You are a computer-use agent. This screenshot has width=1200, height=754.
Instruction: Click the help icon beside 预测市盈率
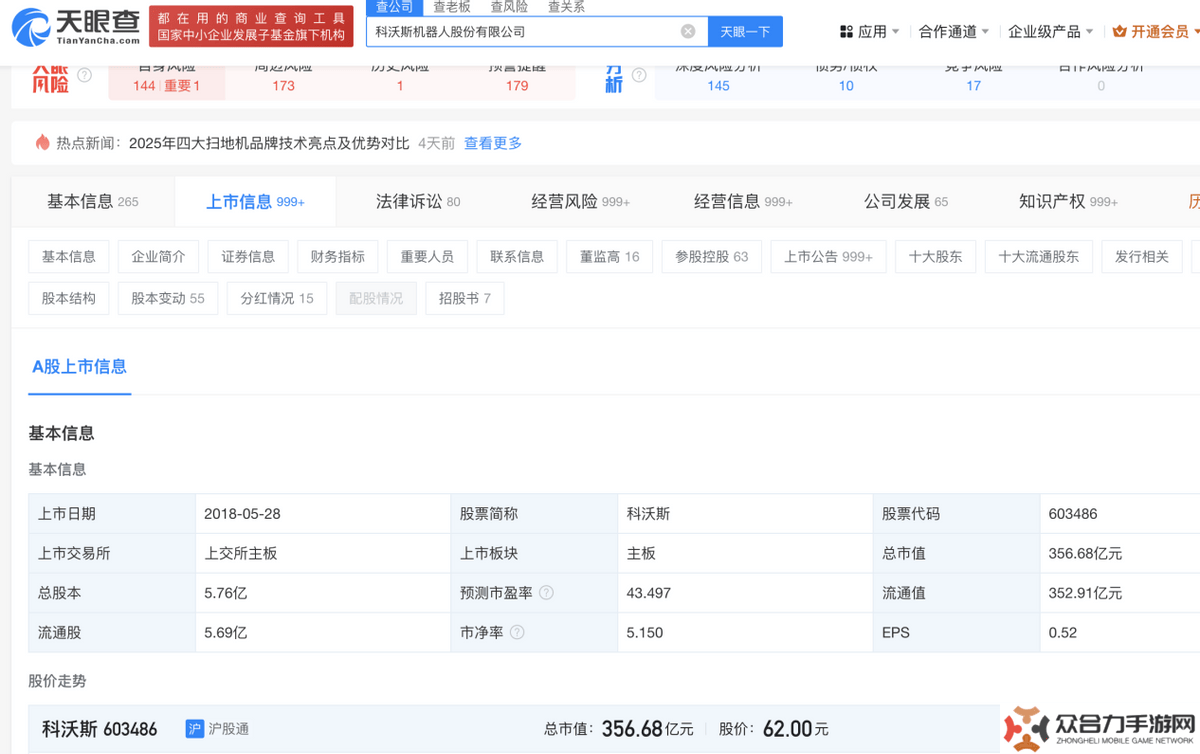[x=546, y=592]
